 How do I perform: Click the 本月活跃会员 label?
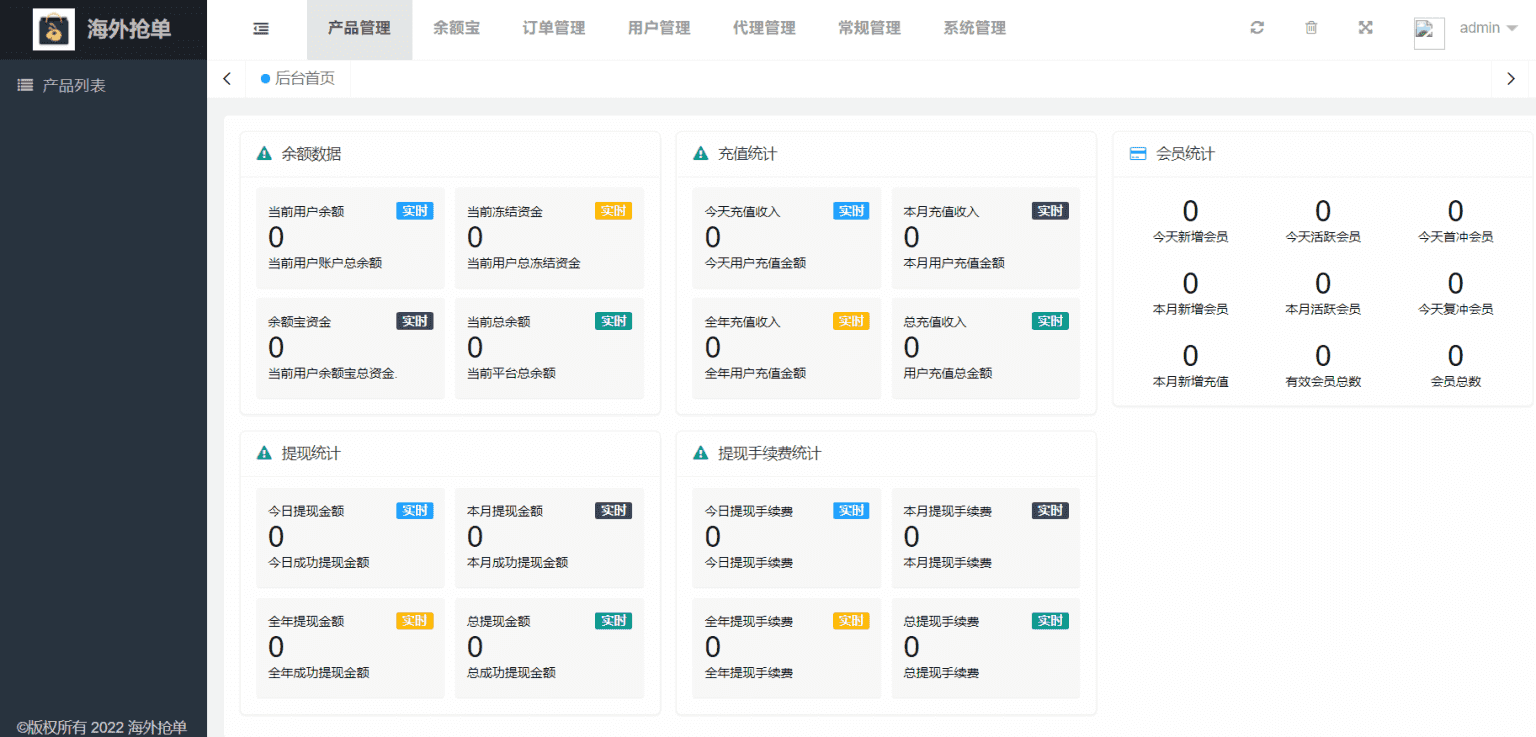coord(1323,309)
